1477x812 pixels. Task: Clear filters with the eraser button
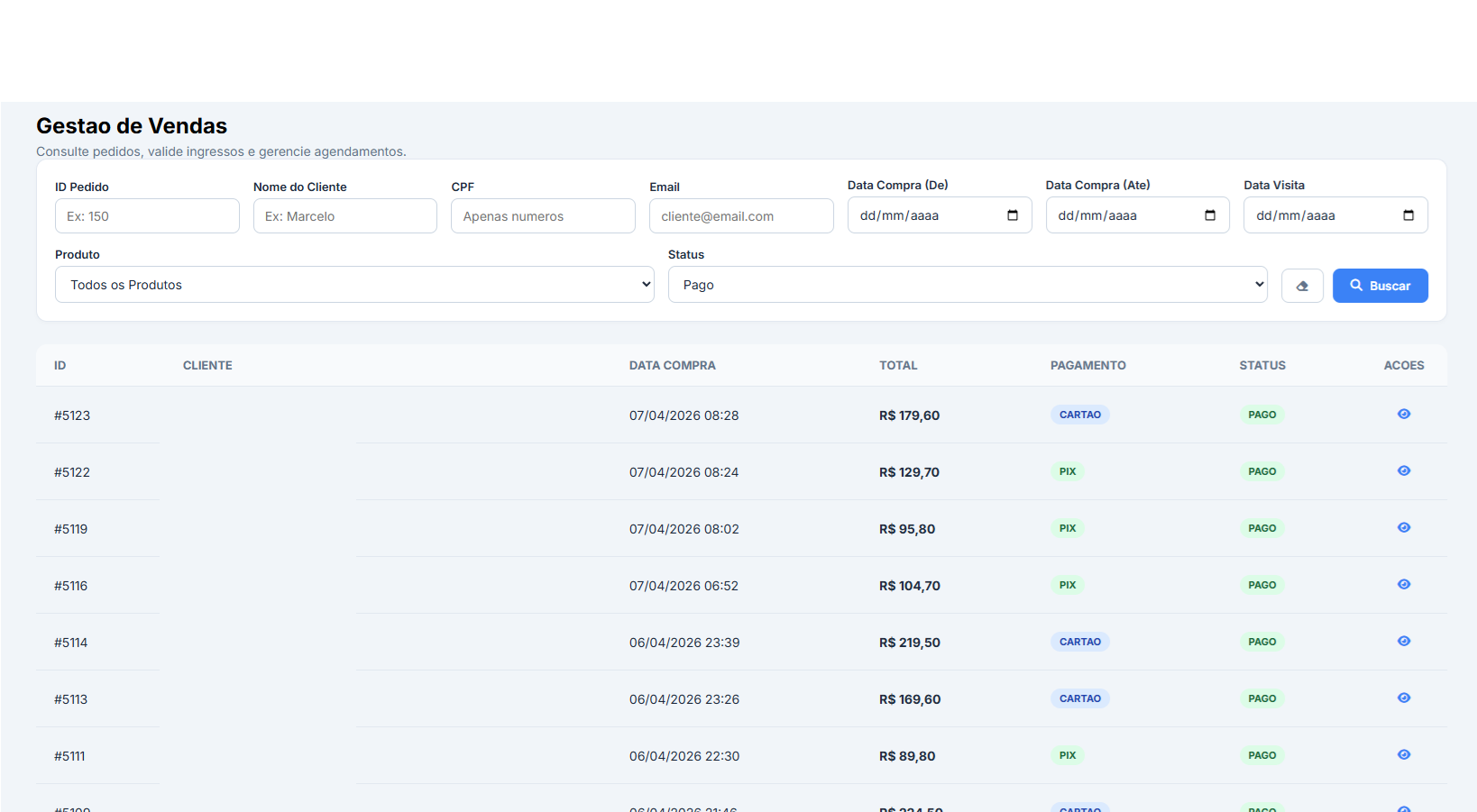tap(1301, 286)
